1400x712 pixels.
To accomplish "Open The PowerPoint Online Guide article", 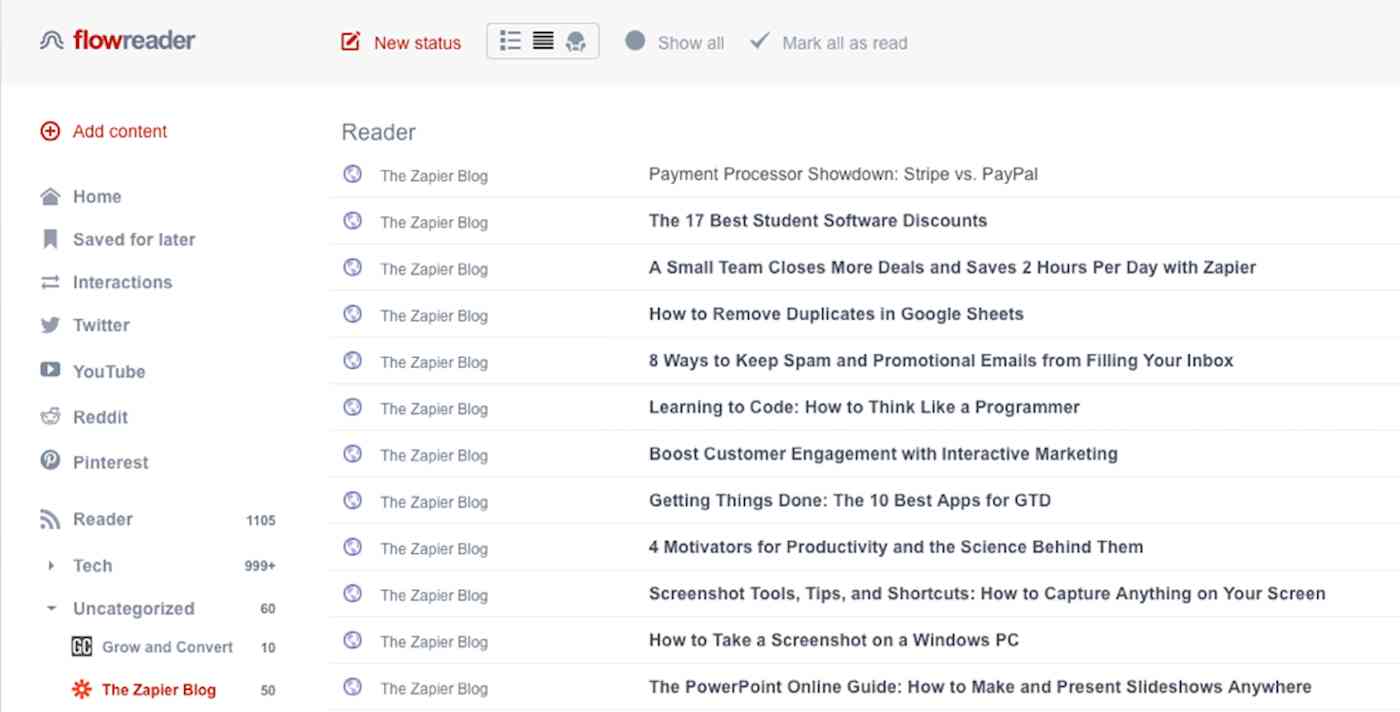I will pyautogui.click(x=980, y=688).
